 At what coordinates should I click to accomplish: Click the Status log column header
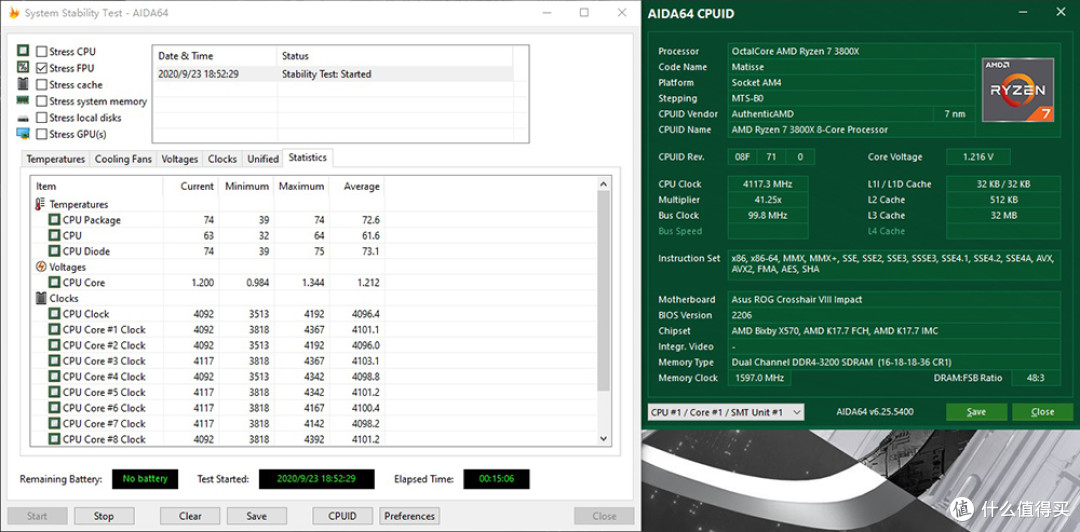click(x=395, y=56)
